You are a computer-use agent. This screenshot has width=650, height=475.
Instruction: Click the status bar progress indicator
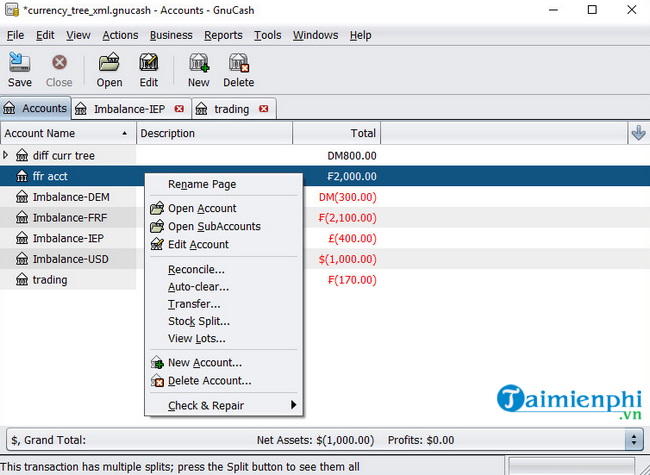tap(571, 466)
